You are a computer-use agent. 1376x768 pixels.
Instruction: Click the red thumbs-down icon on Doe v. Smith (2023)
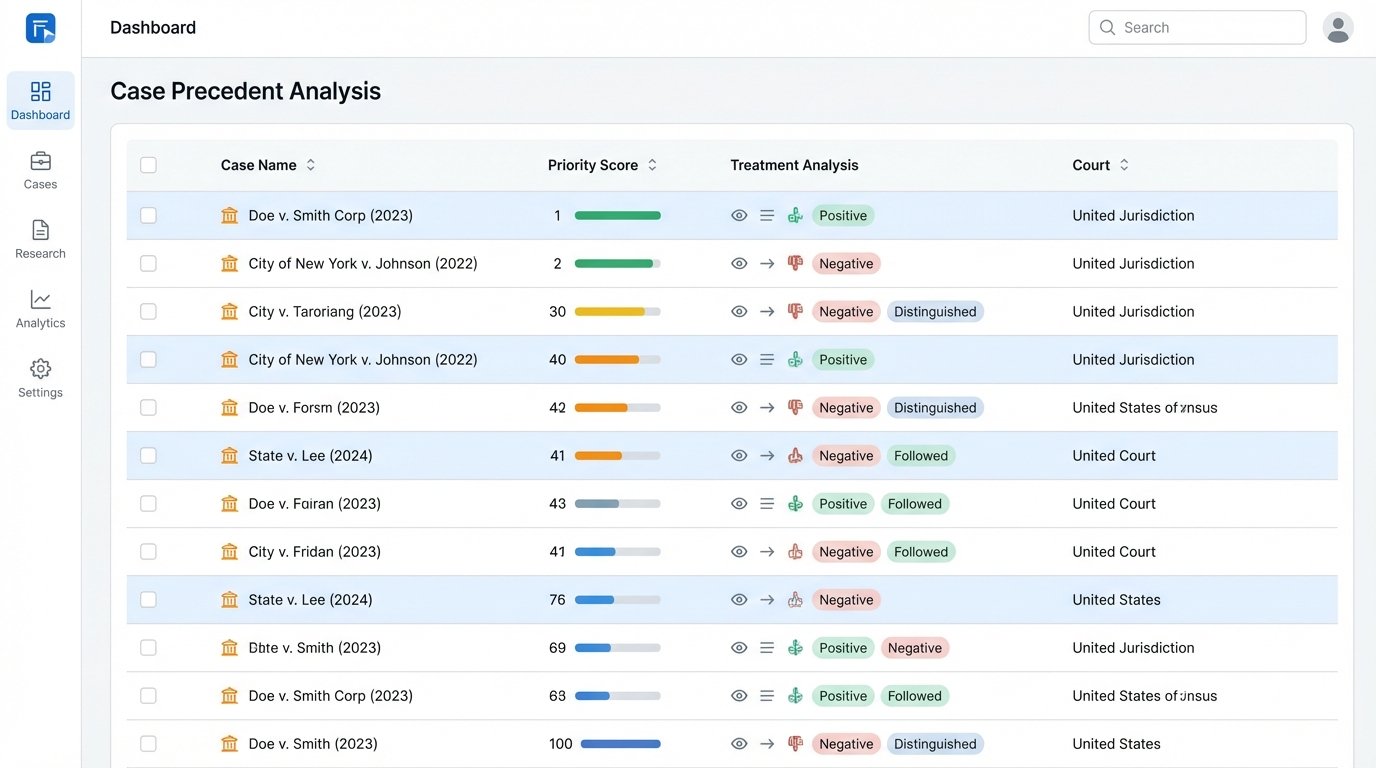[795, 743]
